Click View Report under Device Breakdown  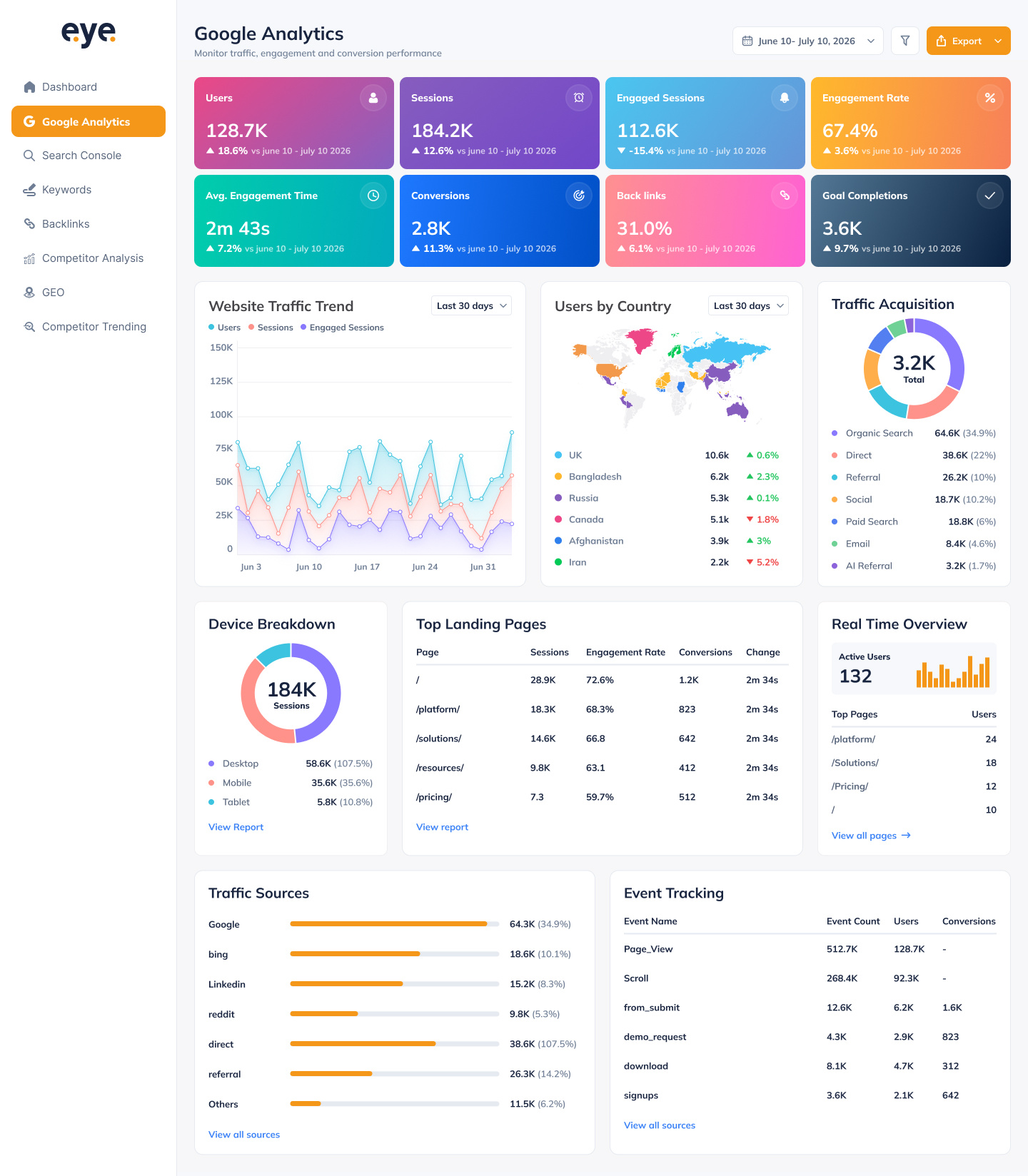point(236,827)
